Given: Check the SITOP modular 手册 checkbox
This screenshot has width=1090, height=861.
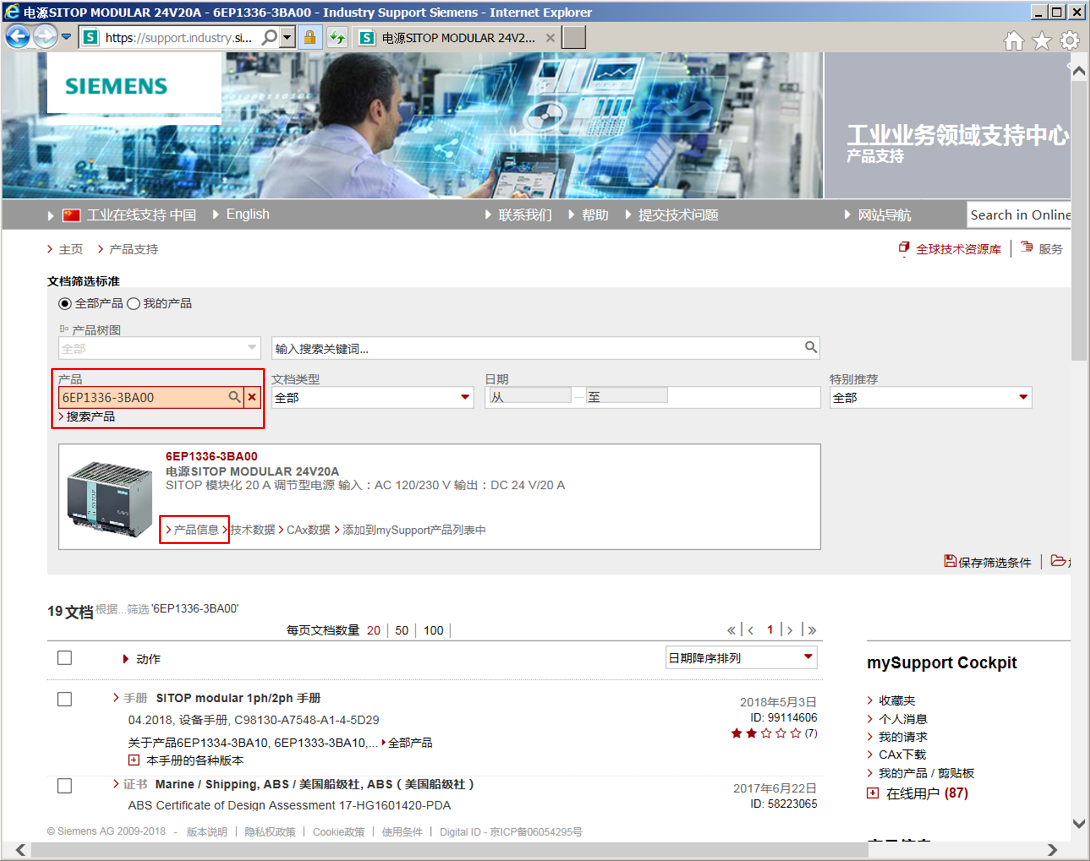Looking at the screenshot, I should [65, 698].
